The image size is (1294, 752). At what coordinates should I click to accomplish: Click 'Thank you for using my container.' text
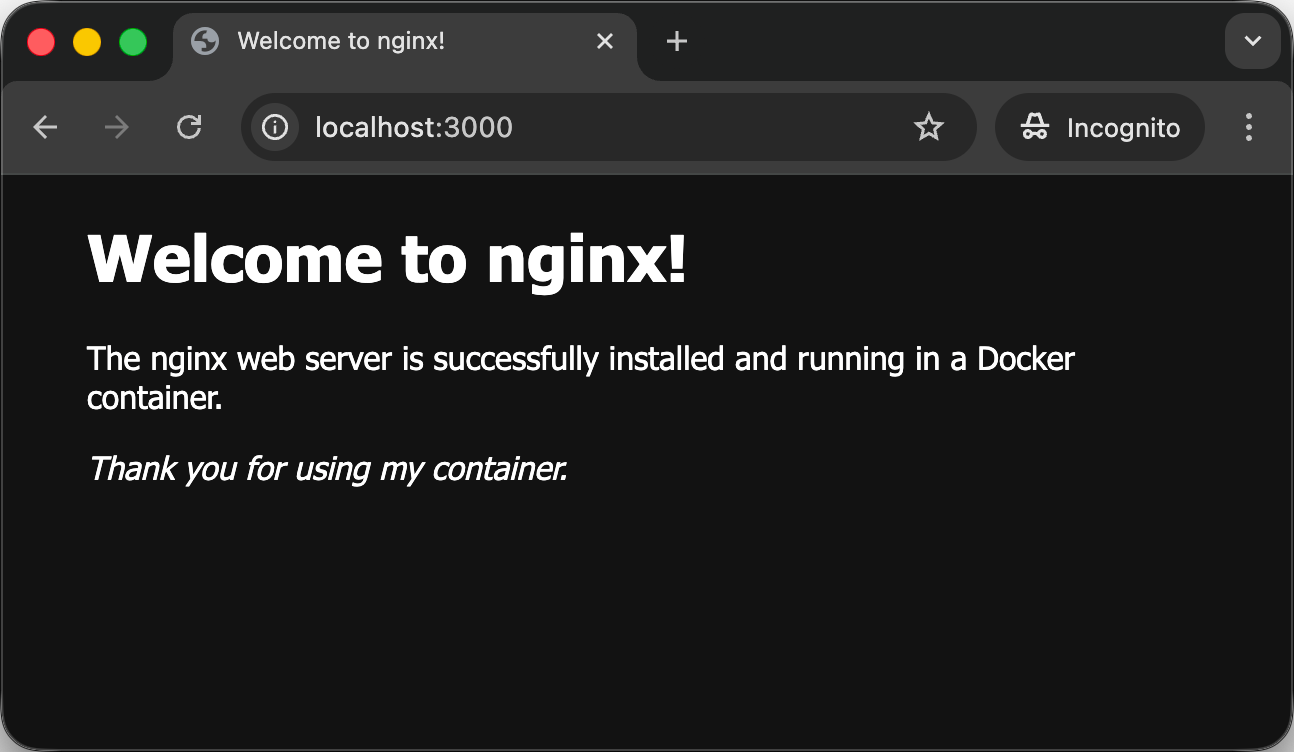(x=328, y=468)
